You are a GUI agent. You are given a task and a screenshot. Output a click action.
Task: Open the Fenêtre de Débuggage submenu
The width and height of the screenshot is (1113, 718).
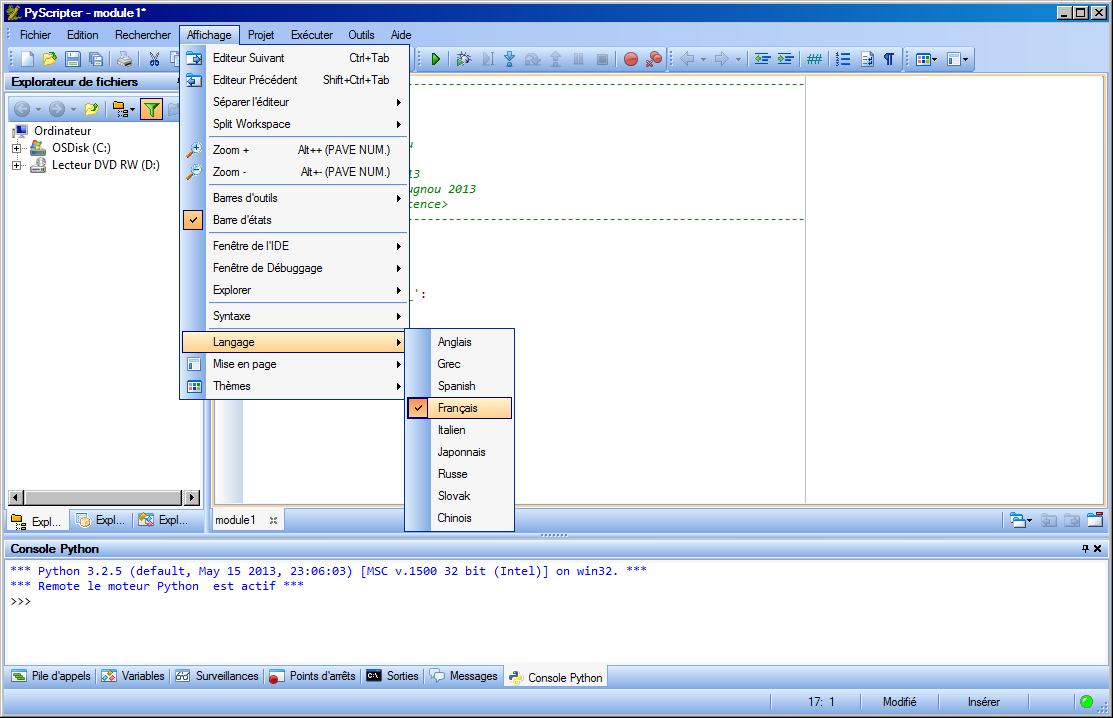pos(295,268)
